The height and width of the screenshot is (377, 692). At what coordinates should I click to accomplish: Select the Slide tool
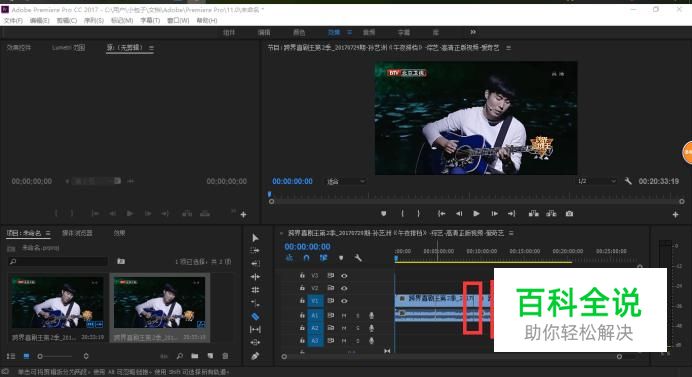tap(255, 342)
